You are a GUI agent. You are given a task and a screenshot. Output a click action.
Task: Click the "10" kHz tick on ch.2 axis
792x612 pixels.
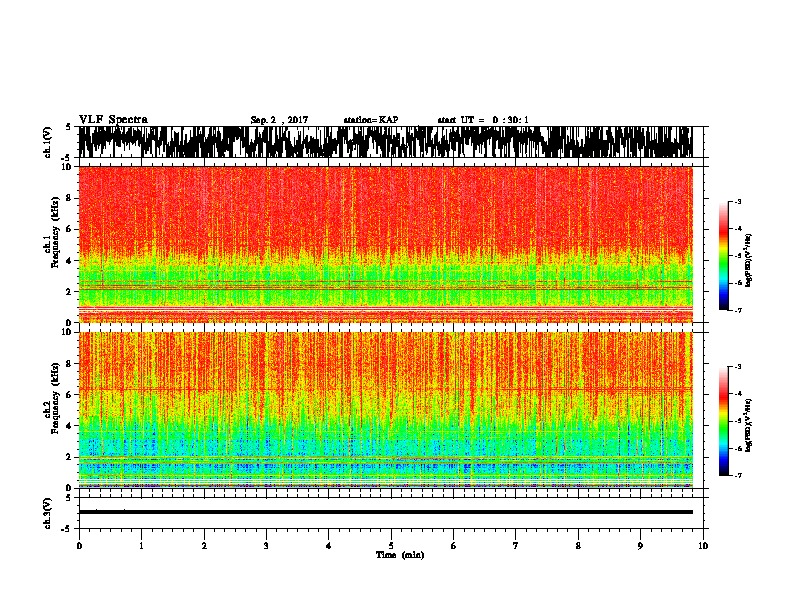coord(67,332)
